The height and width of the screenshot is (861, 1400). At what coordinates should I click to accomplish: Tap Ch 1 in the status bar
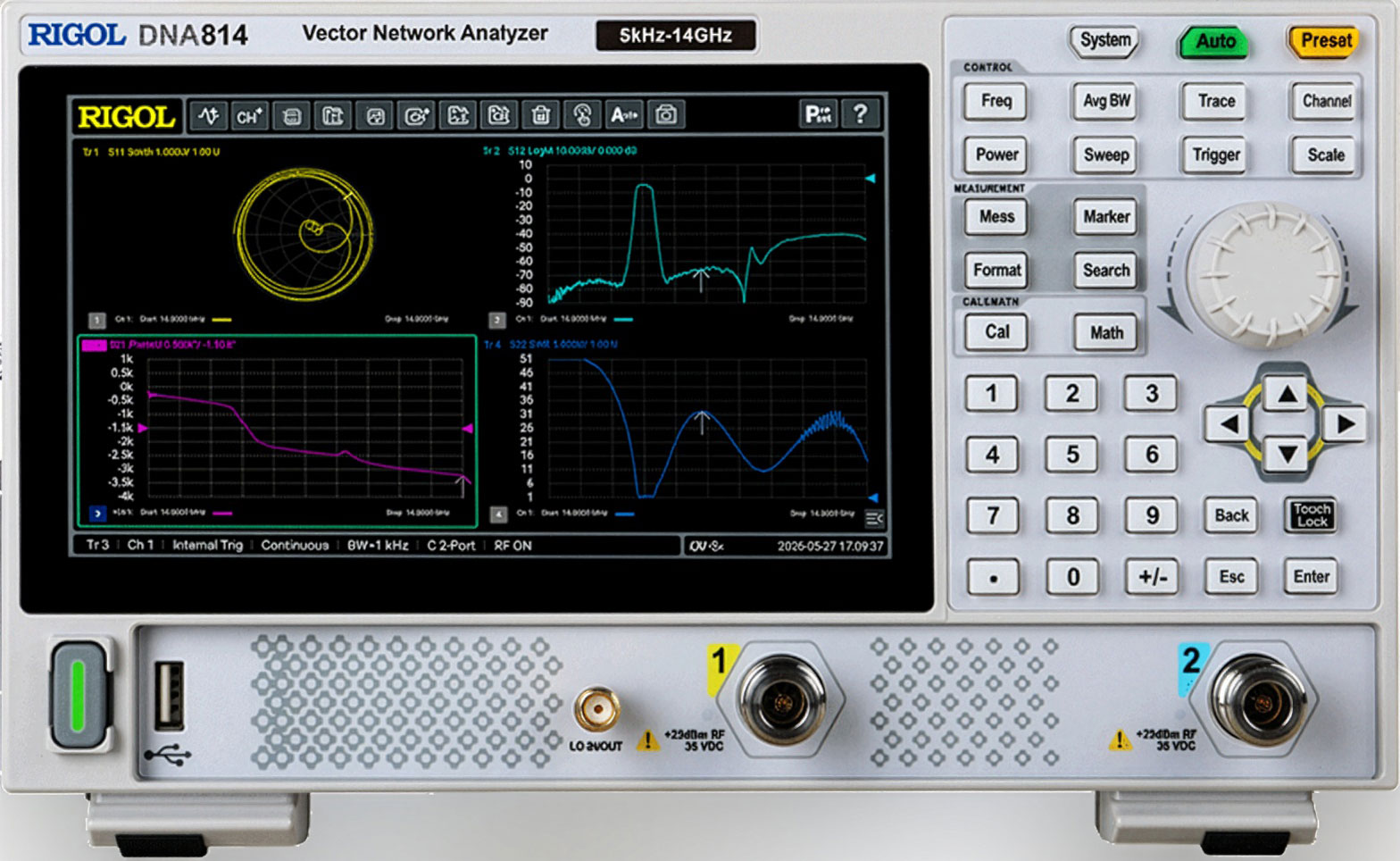tap(140, 546)
